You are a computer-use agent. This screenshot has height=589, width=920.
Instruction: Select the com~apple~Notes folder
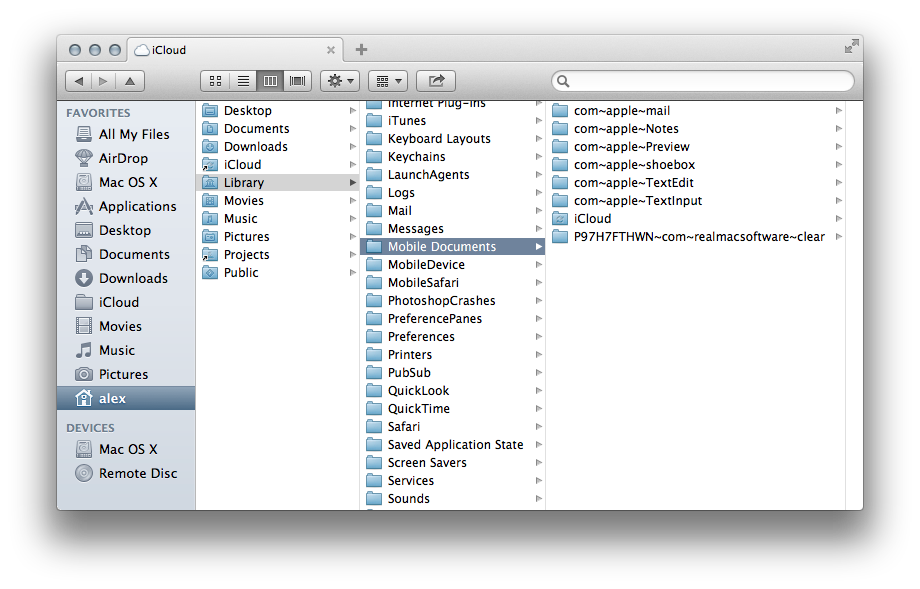pyautogui.click(x=697, y=129)
